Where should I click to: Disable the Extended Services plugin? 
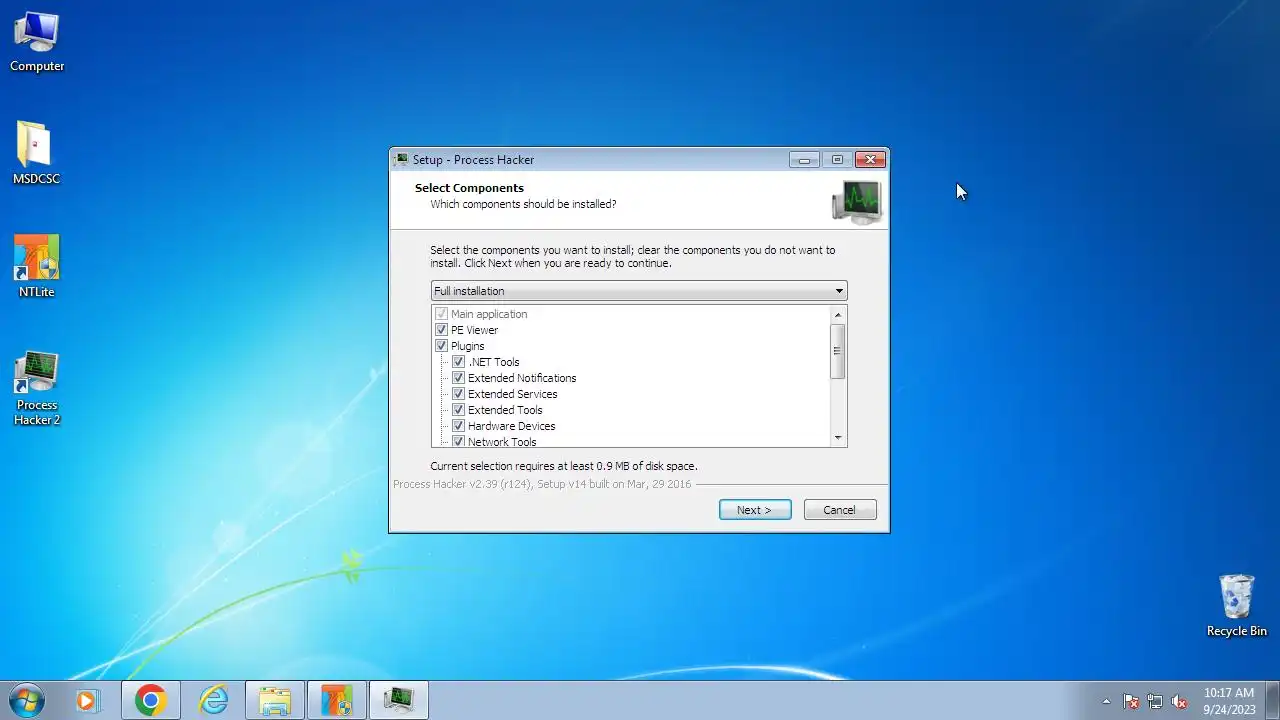point(458,394)
